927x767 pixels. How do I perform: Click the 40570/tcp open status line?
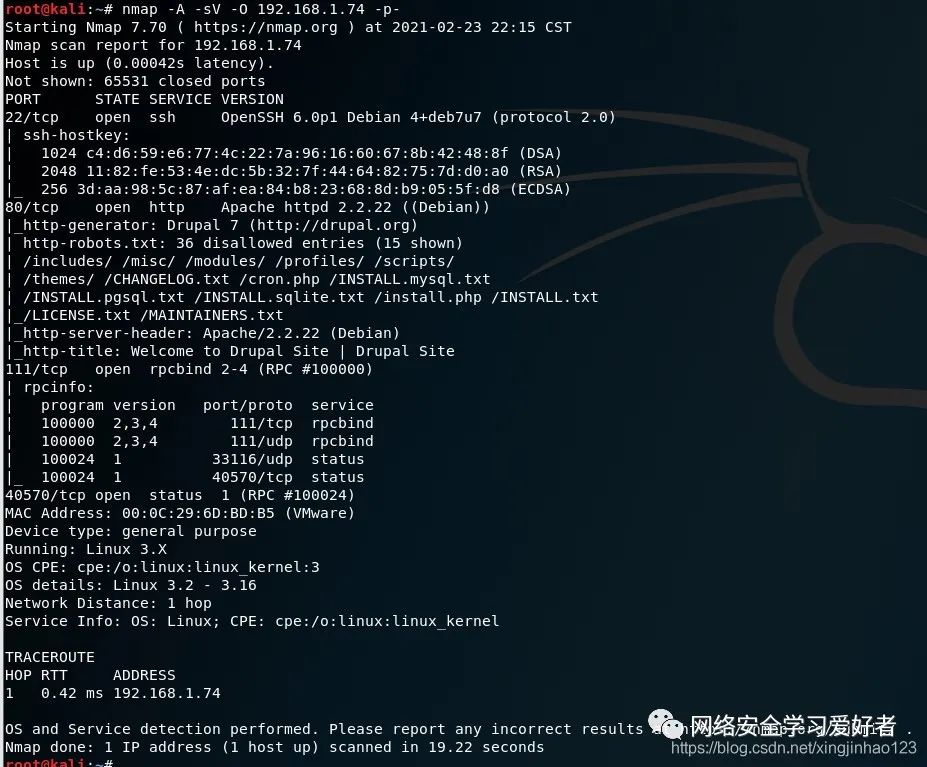coord(180,495)
